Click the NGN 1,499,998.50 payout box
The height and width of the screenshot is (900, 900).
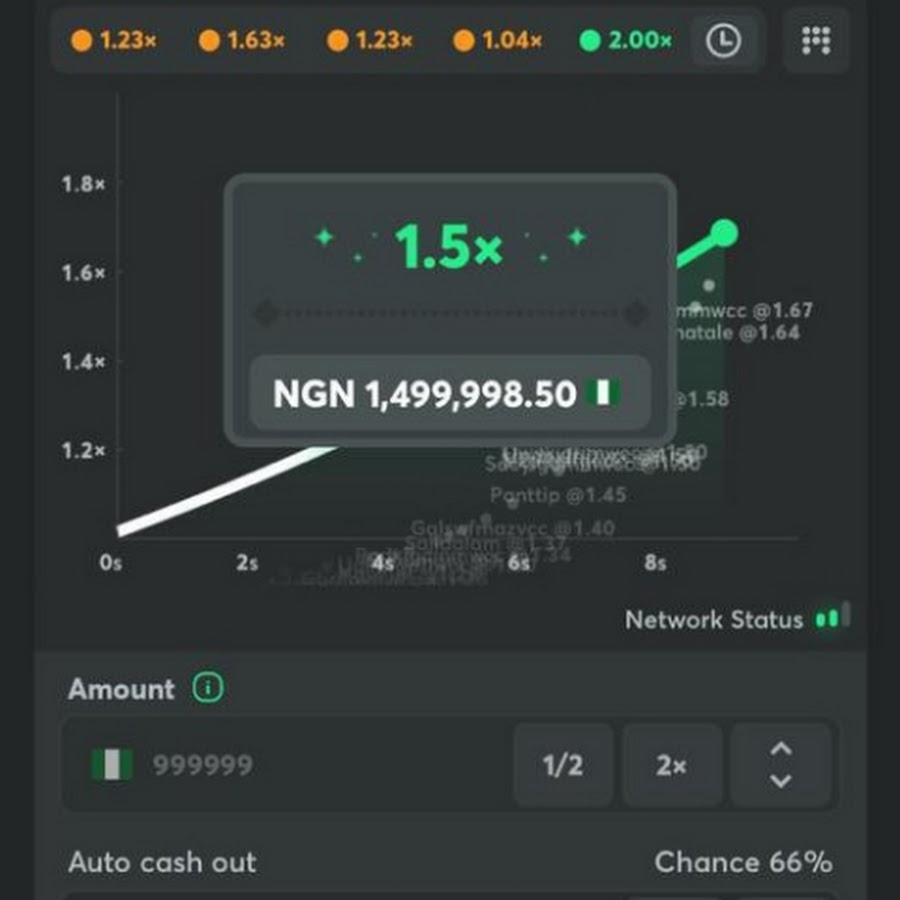click(x=450, y=393)
